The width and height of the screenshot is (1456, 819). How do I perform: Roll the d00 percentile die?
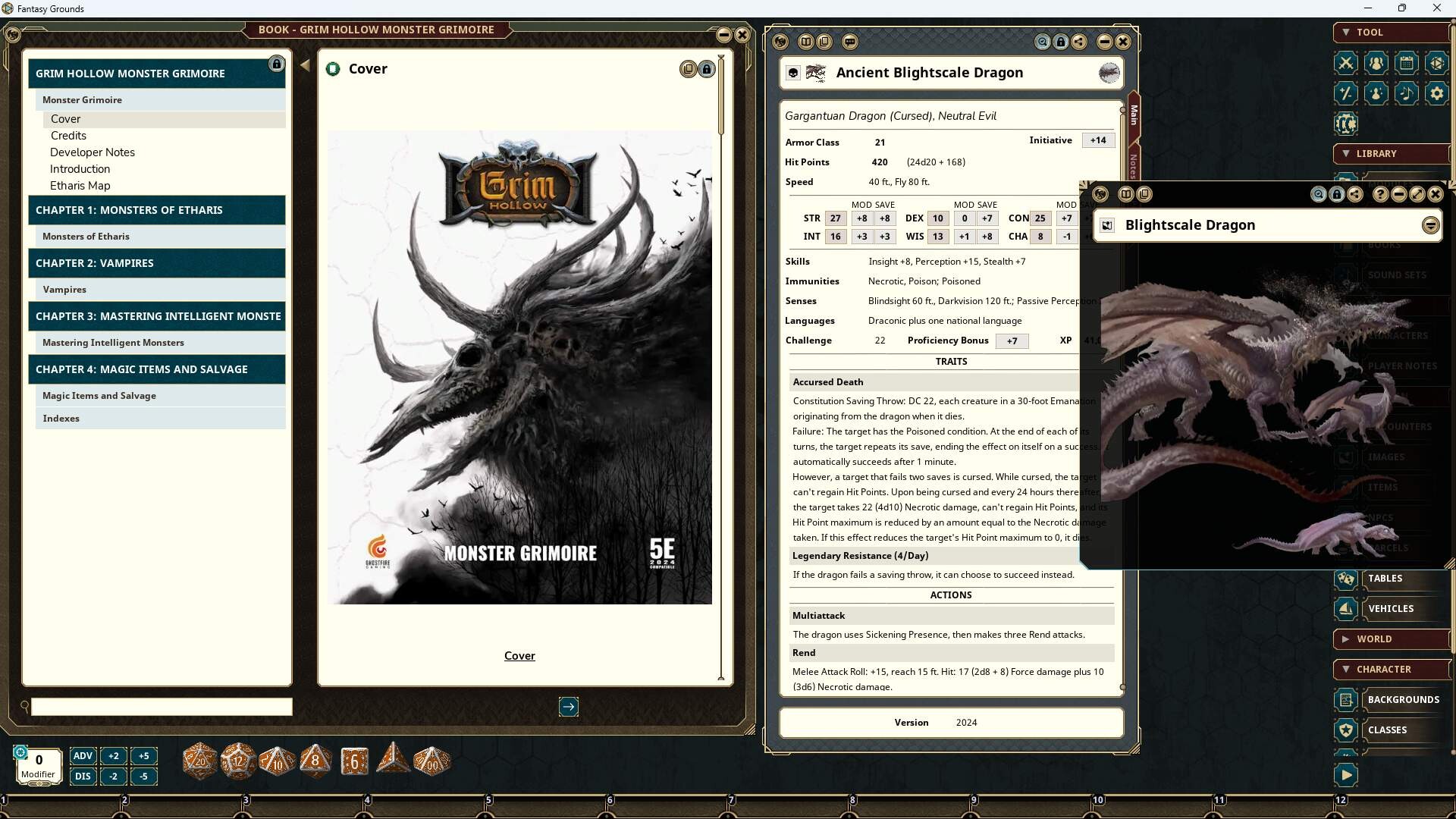click(x=431, y=761)
